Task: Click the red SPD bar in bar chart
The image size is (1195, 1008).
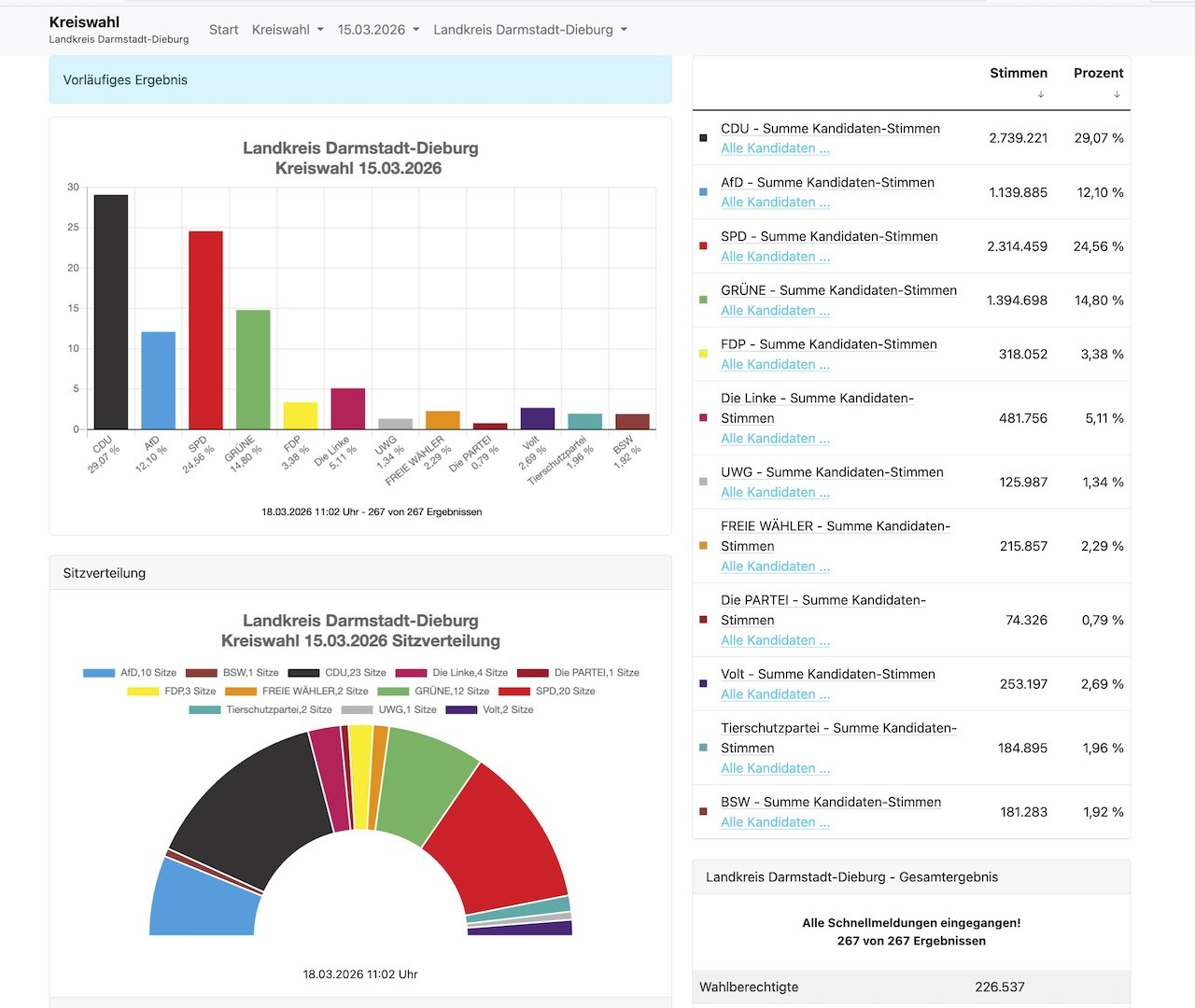Action: point(205,330)
